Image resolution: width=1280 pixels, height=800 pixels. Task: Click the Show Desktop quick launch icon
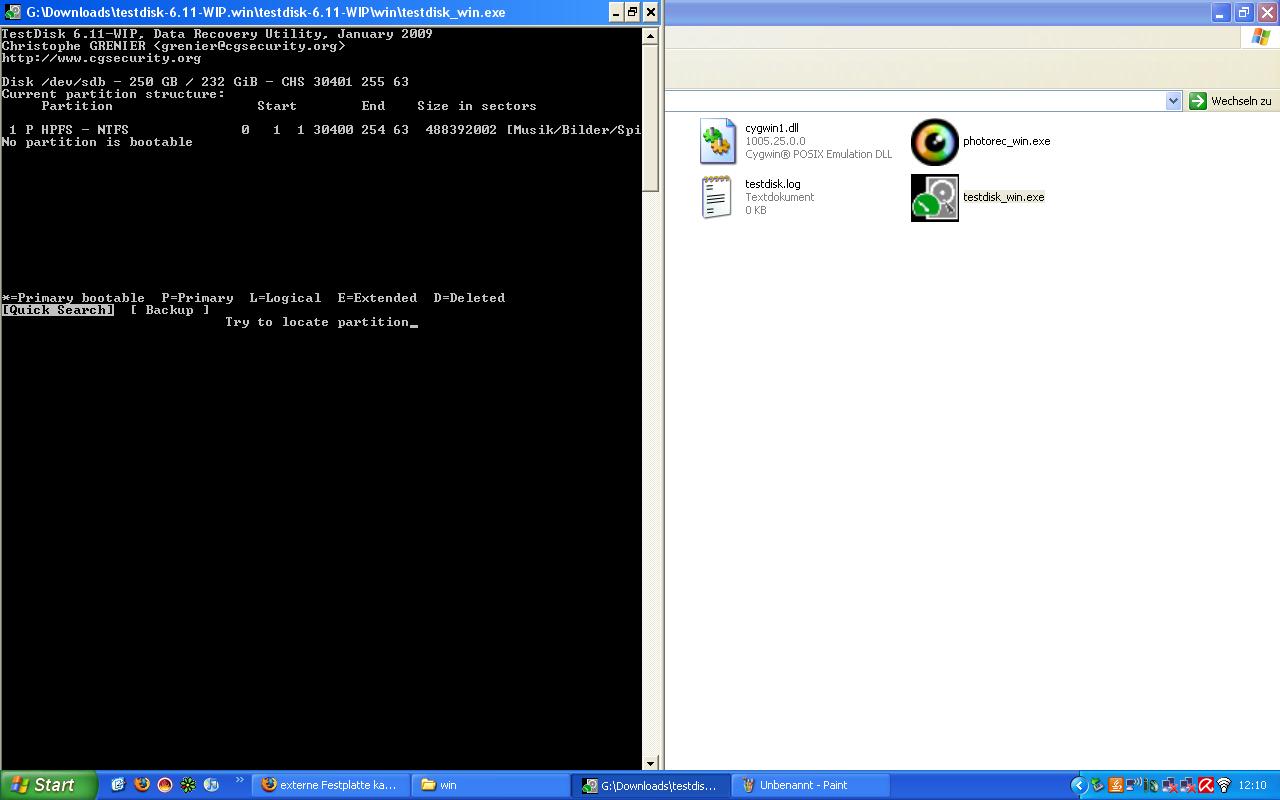point(118,785)
